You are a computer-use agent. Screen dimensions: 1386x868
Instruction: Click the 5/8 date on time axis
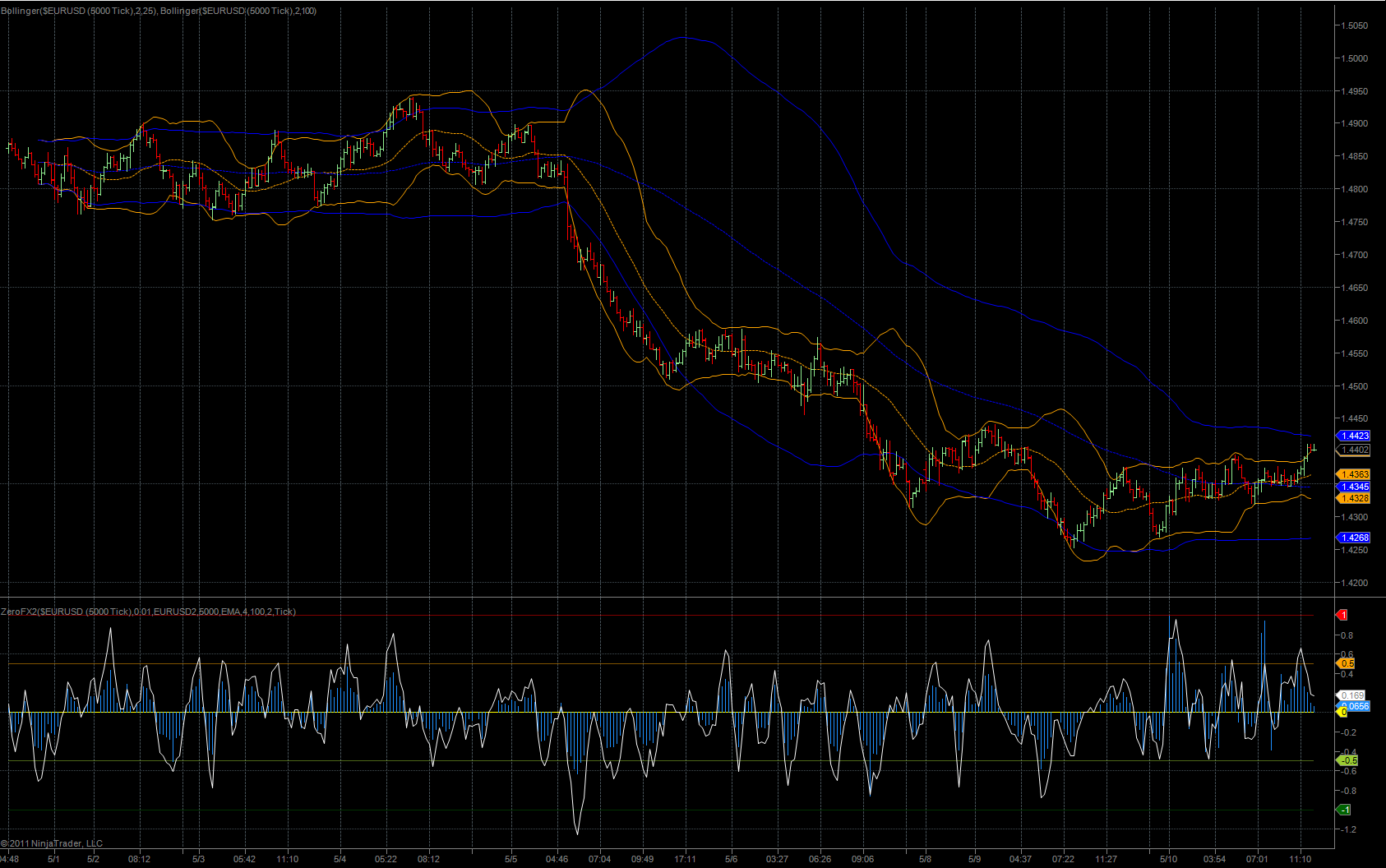click(925, 859)
